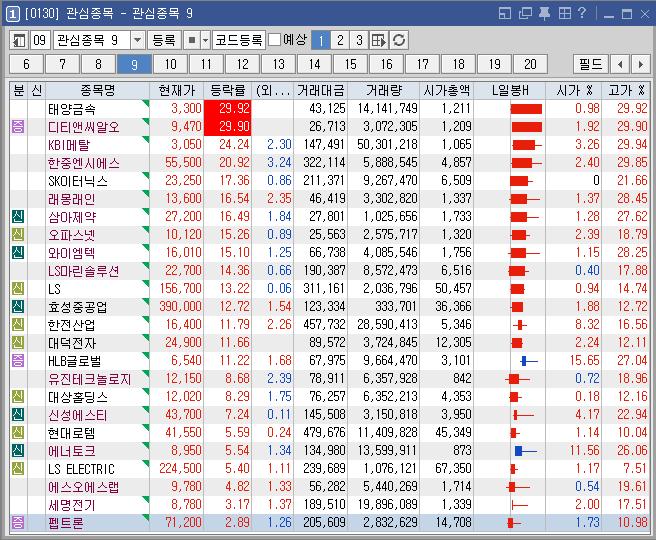Viewport: 656px width, 540px height.
Task: Switch to watchlist tab 6
Action: click(26, 64)
